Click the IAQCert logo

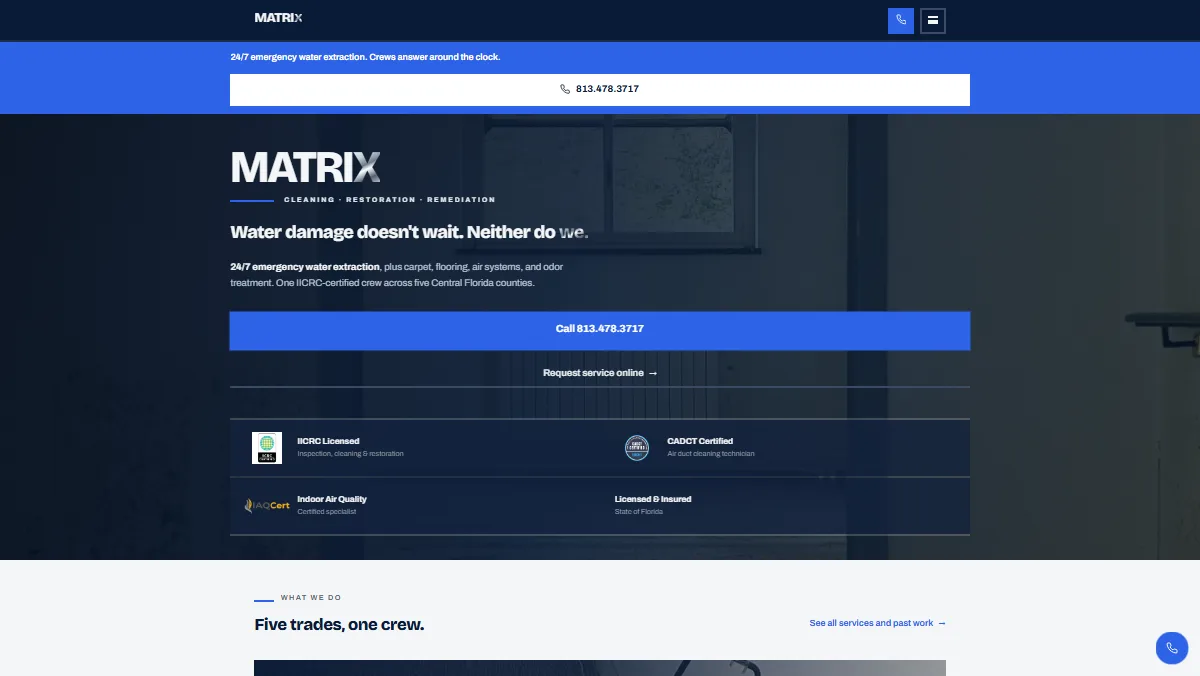pyautogui.click(x=267, y=506)
